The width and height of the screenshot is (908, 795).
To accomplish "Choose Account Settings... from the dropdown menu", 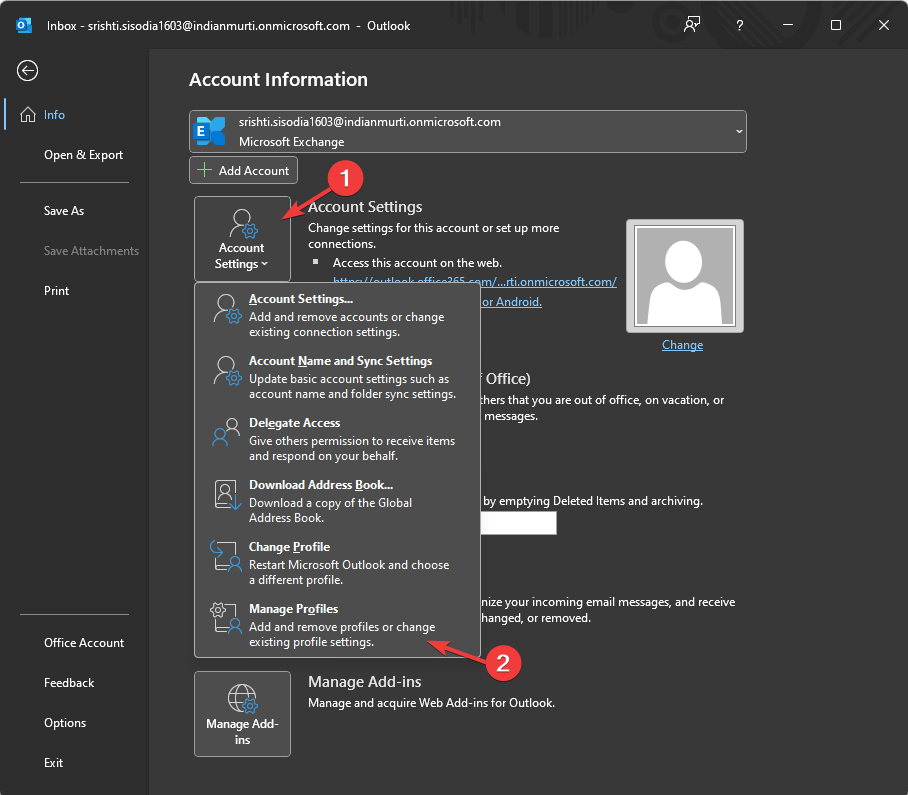I will point(338,314).
